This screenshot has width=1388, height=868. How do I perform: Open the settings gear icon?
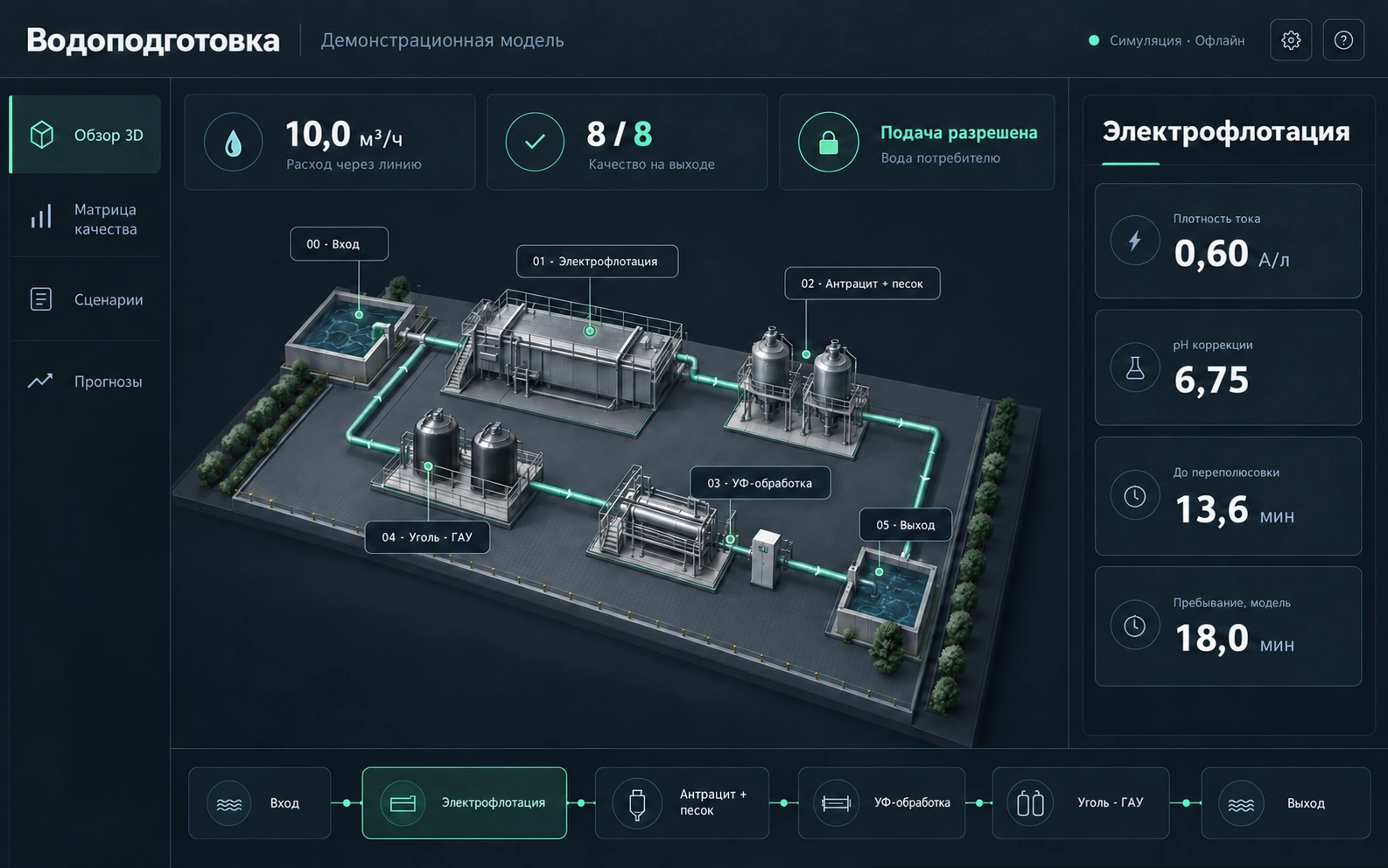[1290, 40]
